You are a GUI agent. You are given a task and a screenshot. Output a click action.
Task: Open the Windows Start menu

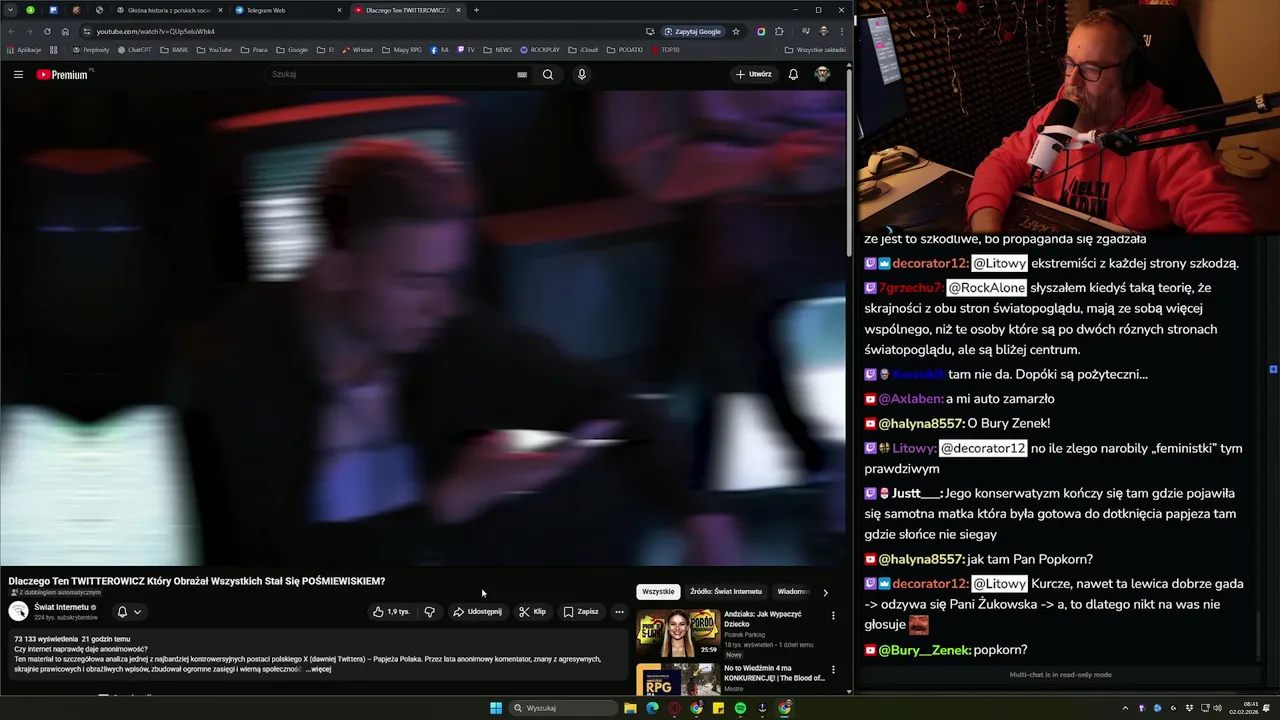[x=496, y=708]
